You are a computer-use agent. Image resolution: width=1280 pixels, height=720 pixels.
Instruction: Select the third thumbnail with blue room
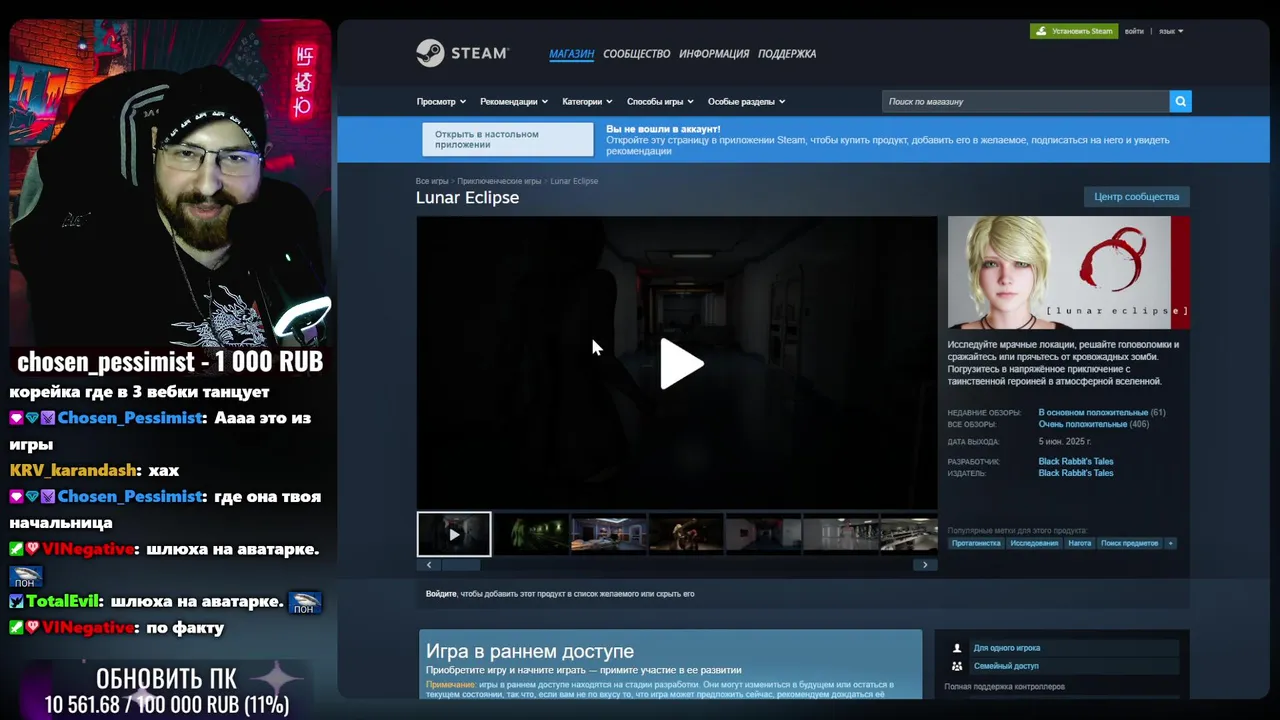pos(608,534)
